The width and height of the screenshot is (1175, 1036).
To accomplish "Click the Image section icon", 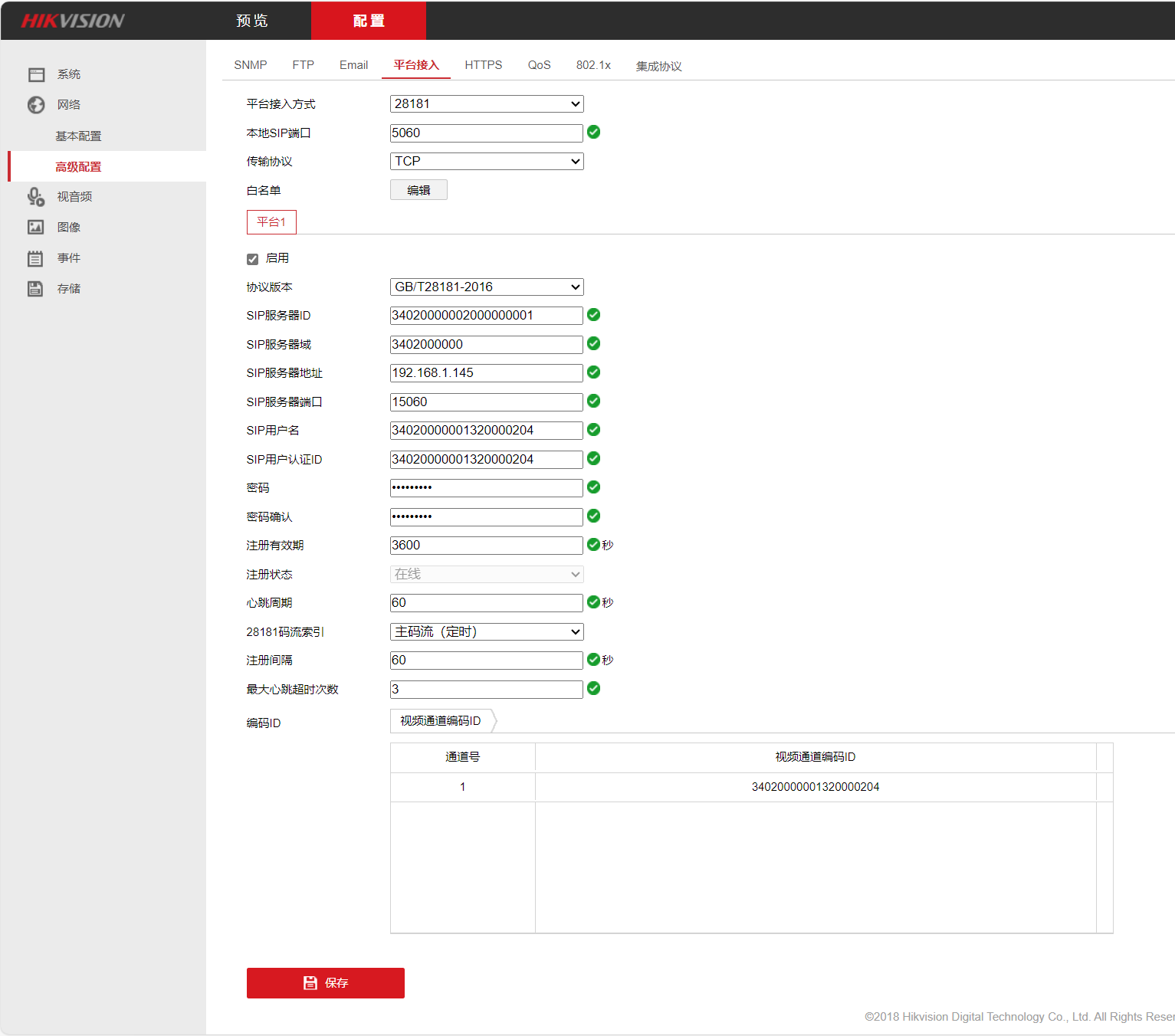I will pos(36,228).
